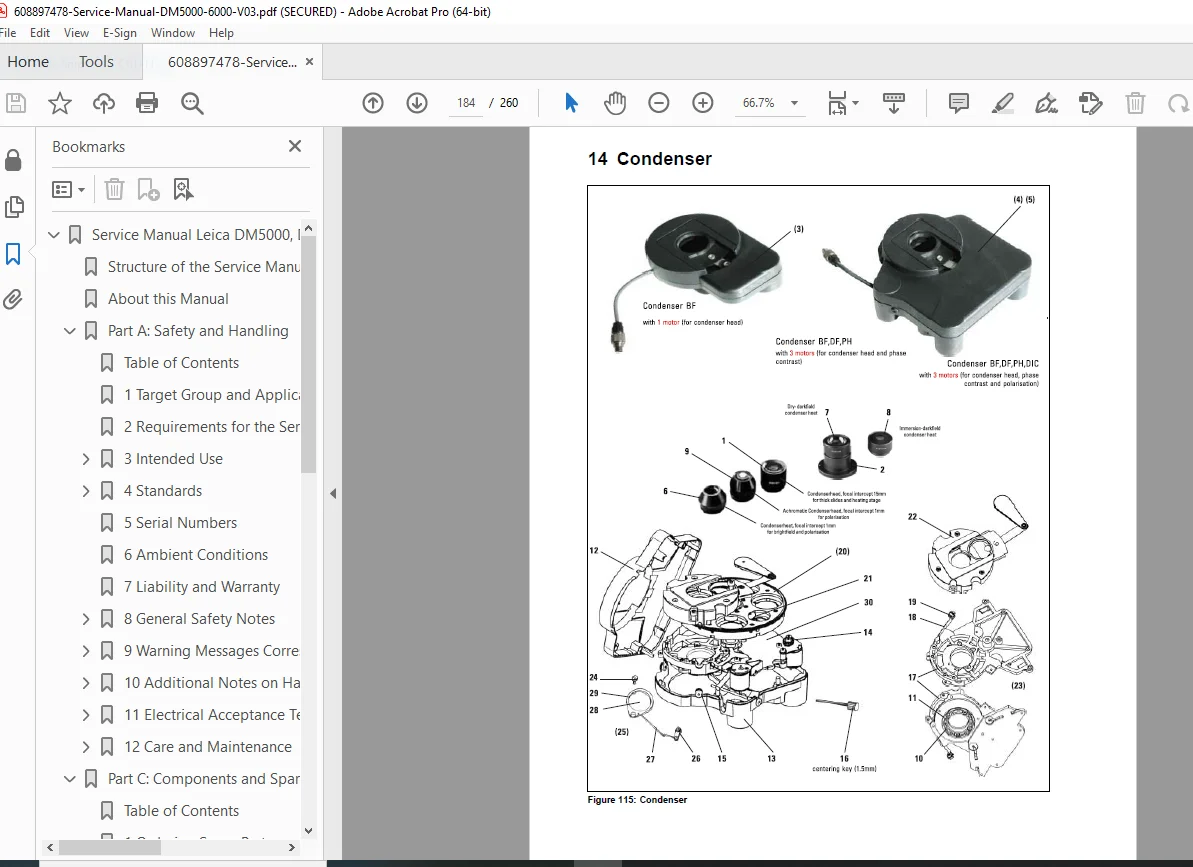1193x867 pixels.
Task: Click bookmarks vertical scrollbar thumb
Action: click(308, 354)
